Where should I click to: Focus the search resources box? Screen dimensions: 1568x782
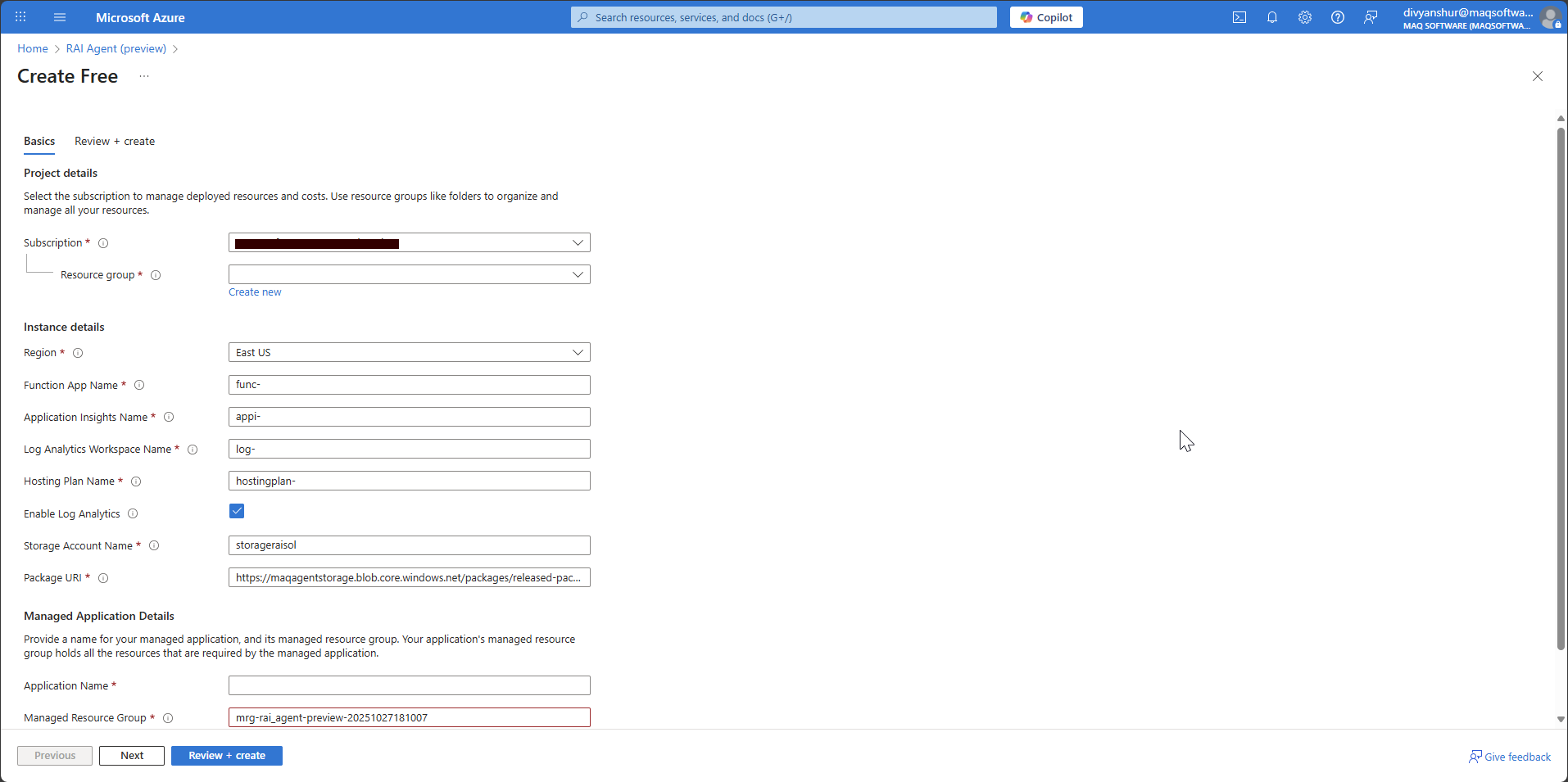[x=784, y=17]
